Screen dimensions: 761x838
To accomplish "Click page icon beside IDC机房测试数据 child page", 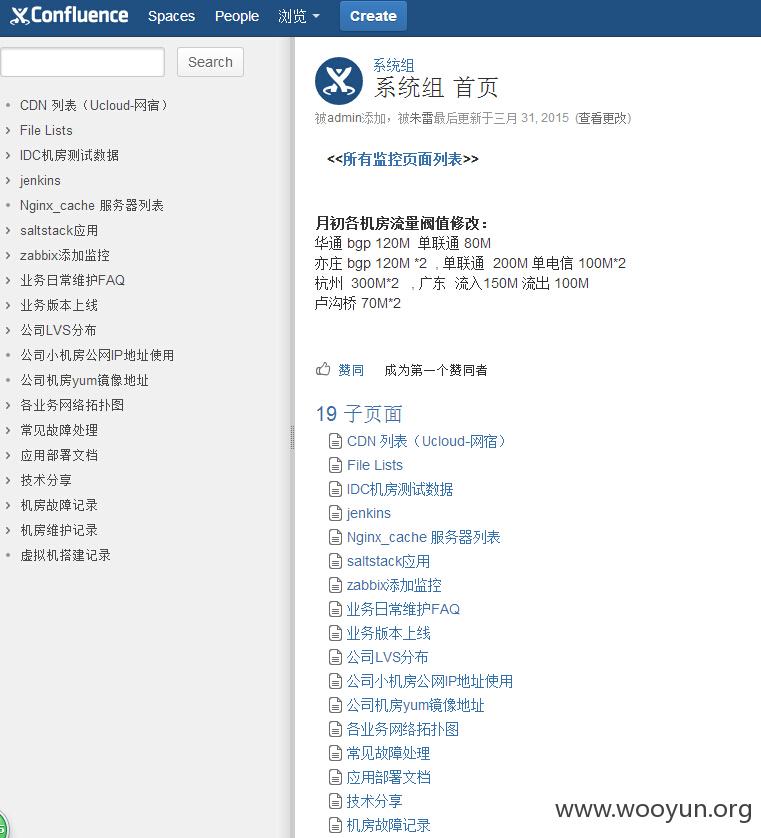I will pyautogui.click(x=335, y=490).
